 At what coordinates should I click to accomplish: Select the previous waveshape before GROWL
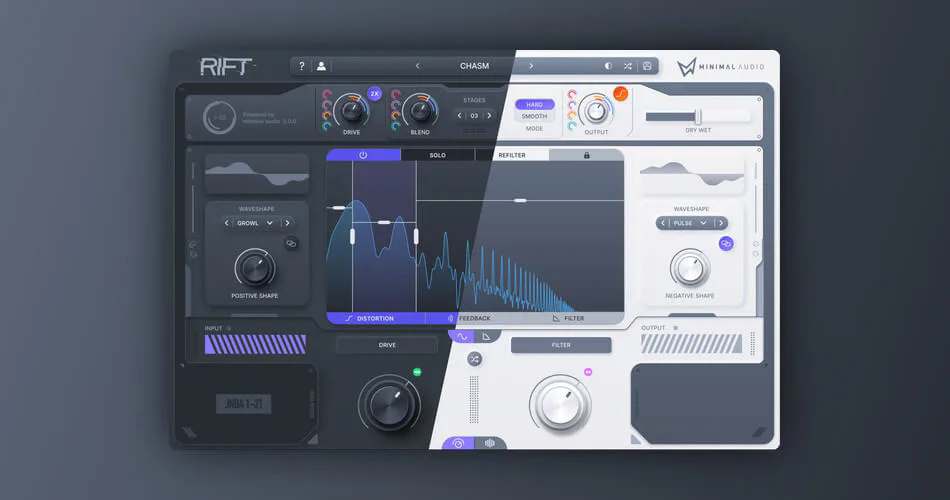point(227,223)
